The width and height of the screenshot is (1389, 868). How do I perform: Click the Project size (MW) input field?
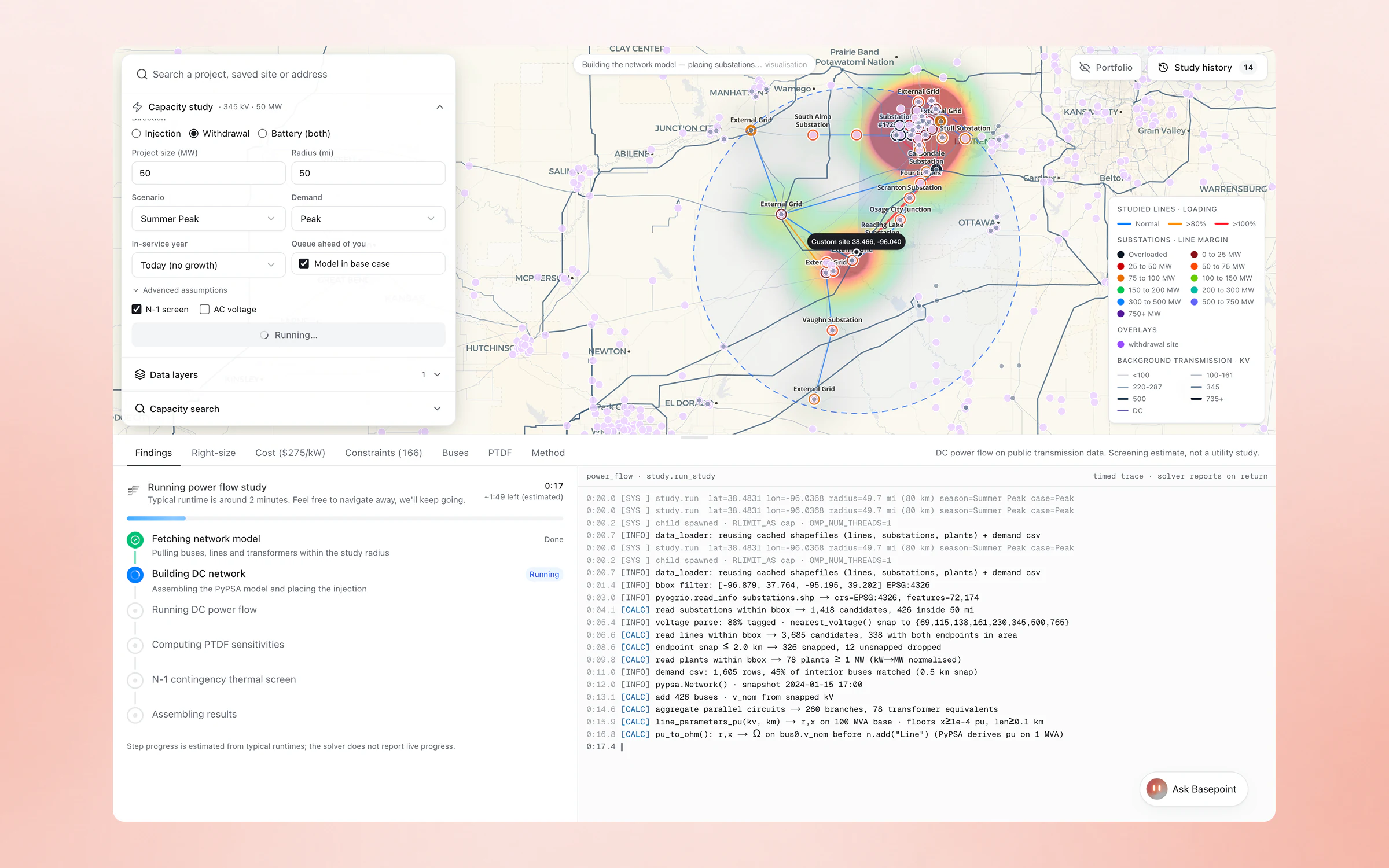(x=208, y=173)
